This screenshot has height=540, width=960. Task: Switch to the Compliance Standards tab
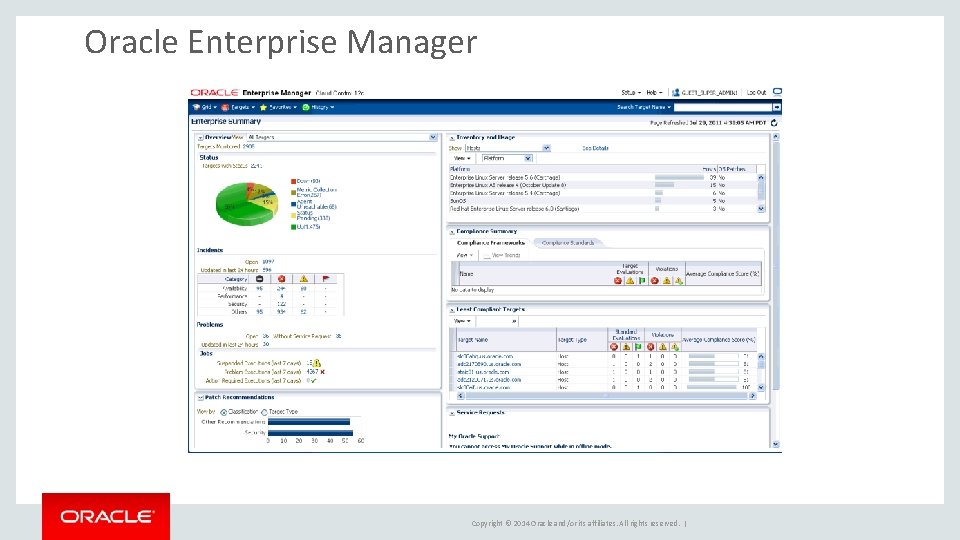pos(568,243)
